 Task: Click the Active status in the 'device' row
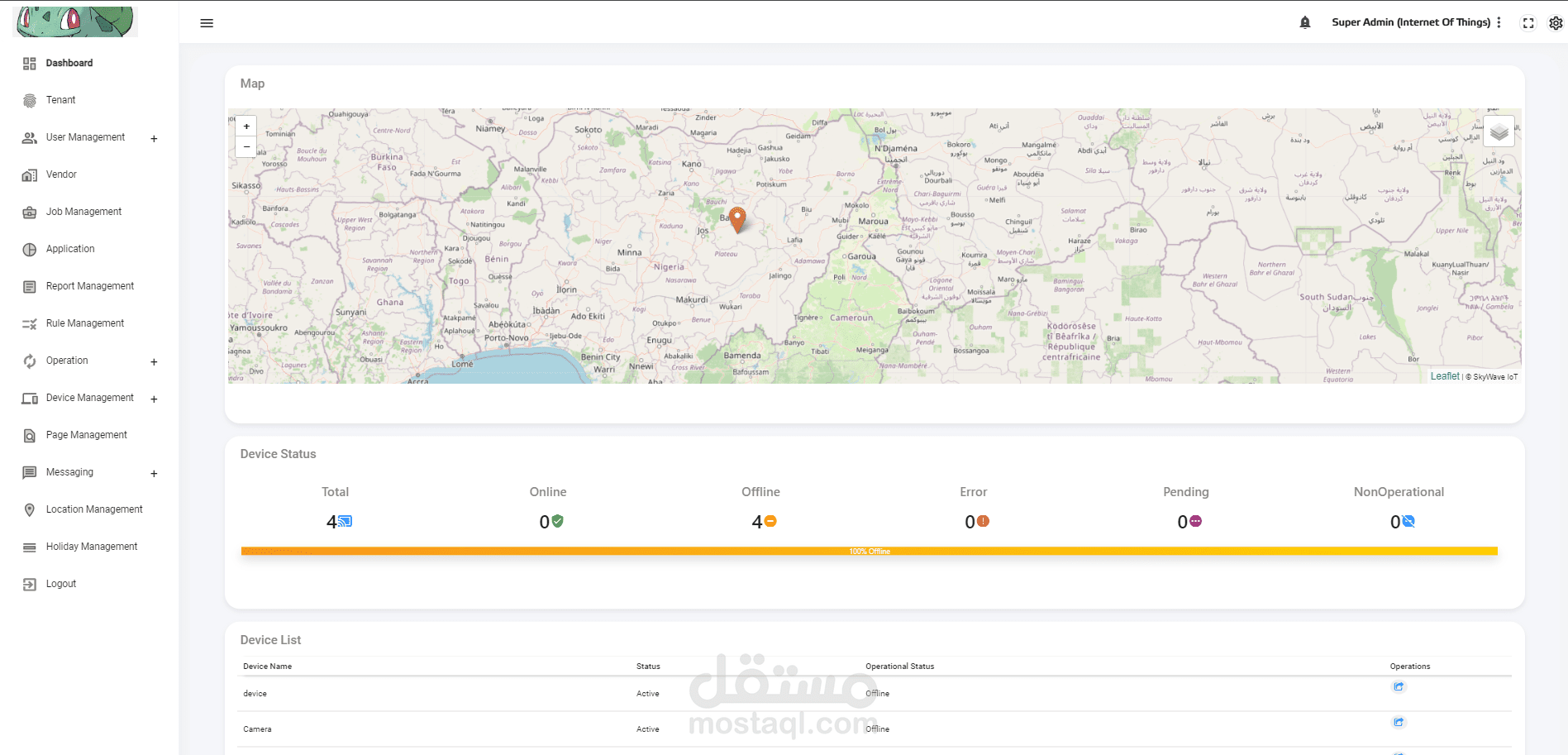point(648,694)
